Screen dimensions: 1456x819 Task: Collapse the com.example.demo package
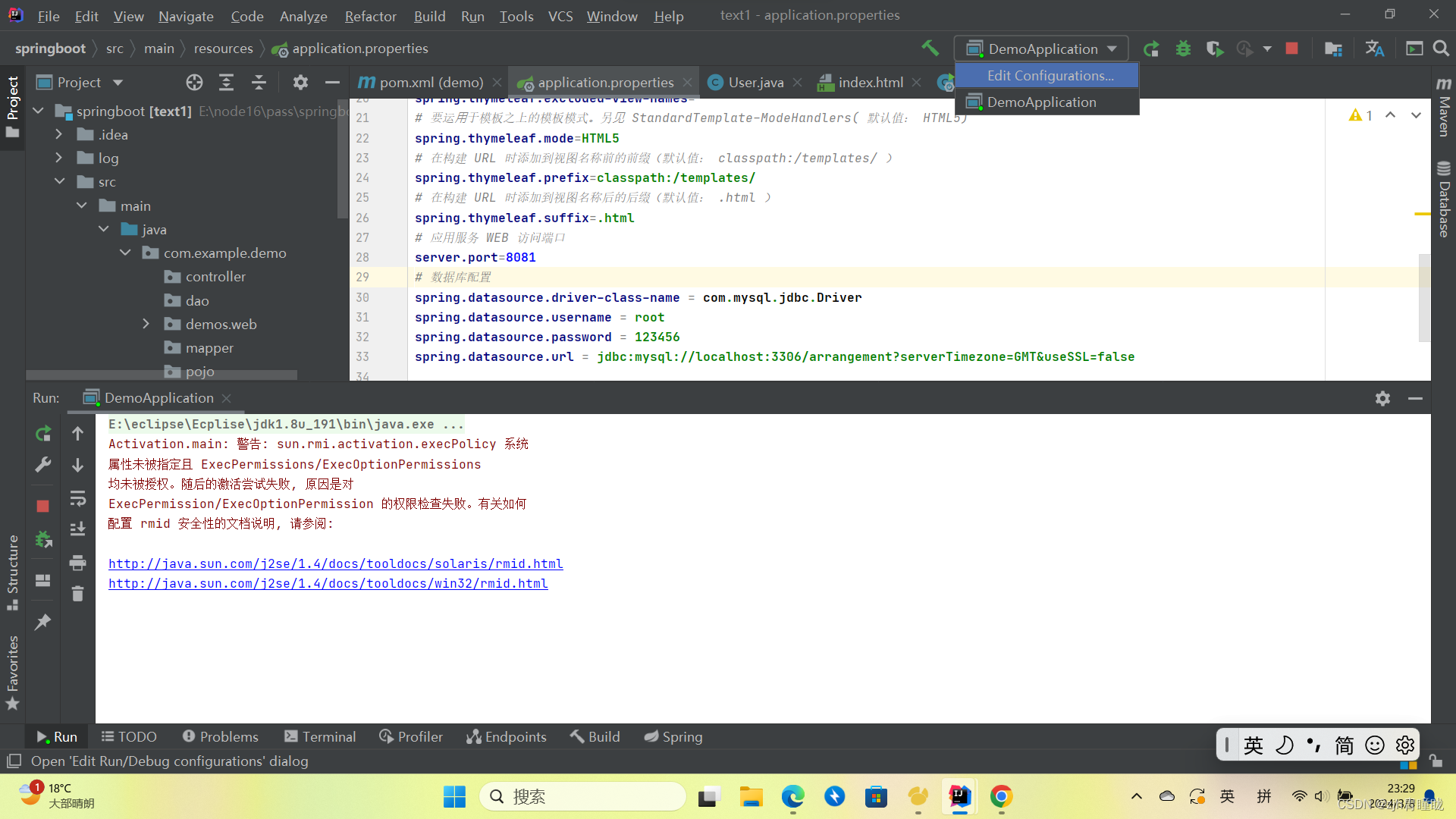click(124, 253)
